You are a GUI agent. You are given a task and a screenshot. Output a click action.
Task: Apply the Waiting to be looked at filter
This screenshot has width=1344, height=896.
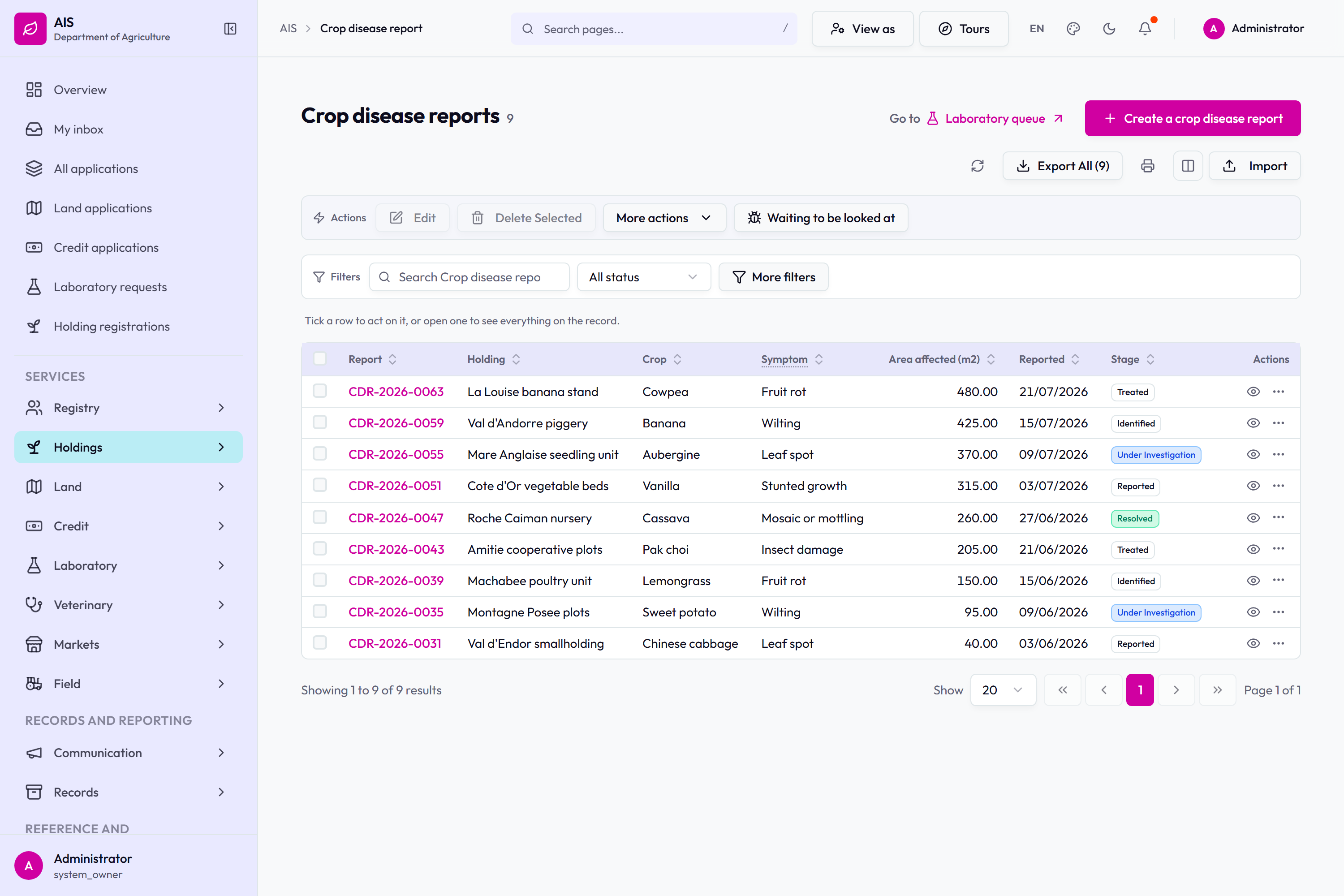(821, 218)
